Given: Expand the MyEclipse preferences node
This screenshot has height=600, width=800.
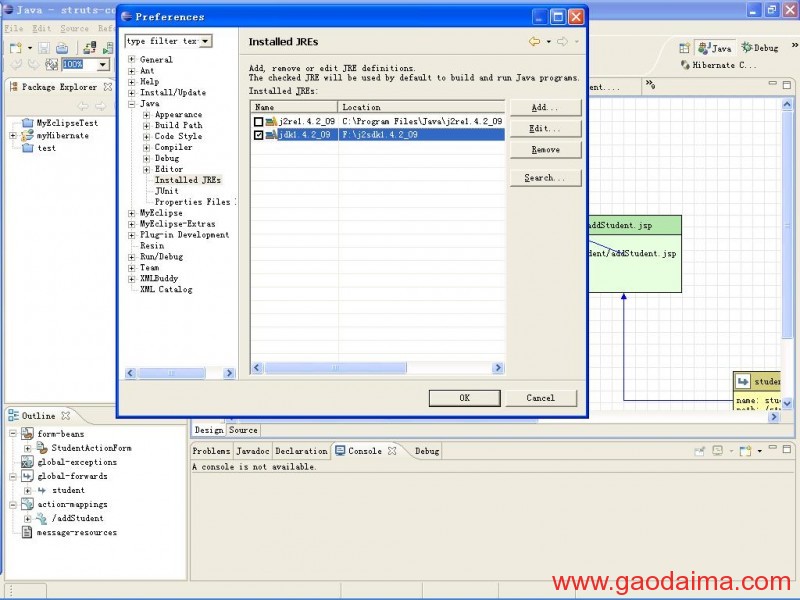Looking at the screenshot, I should [132, 213].
